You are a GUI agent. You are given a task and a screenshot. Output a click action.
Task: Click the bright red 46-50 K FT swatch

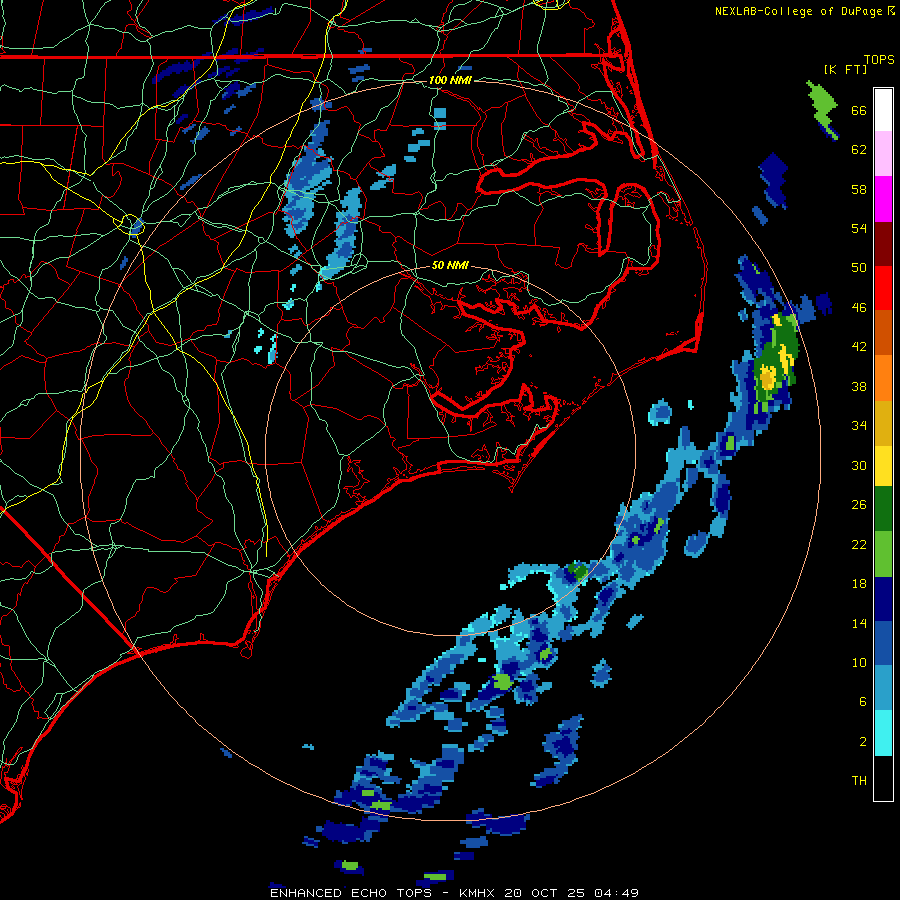(883, 288)
